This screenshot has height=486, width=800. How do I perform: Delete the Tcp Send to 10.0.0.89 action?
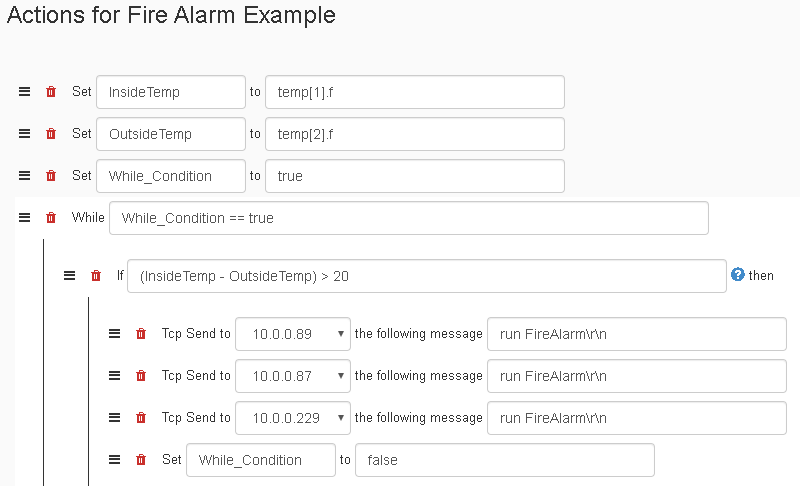click(x=141, y=334)
